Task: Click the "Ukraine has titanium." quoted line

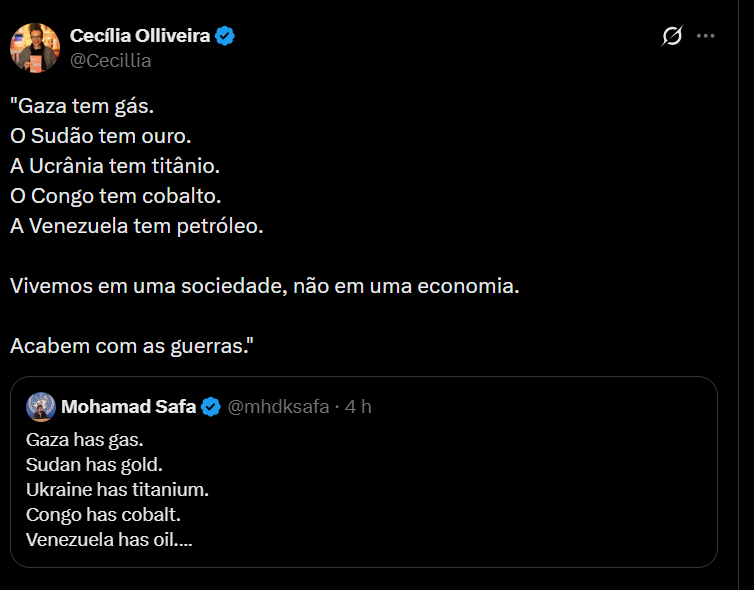Action: tap(117, 490)
